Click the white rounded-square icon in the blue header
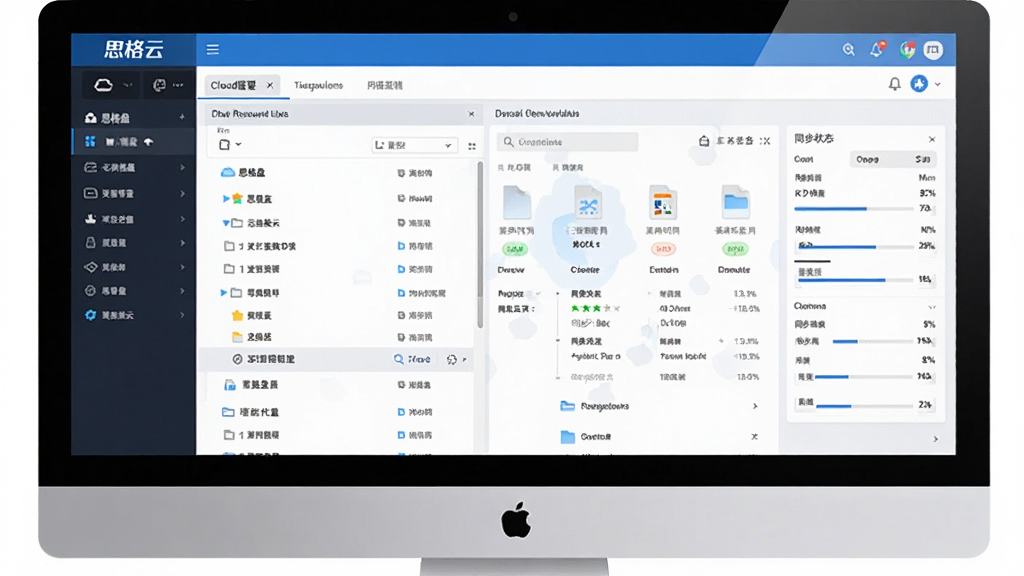1024x576 pixels. (x=933, y=50)
